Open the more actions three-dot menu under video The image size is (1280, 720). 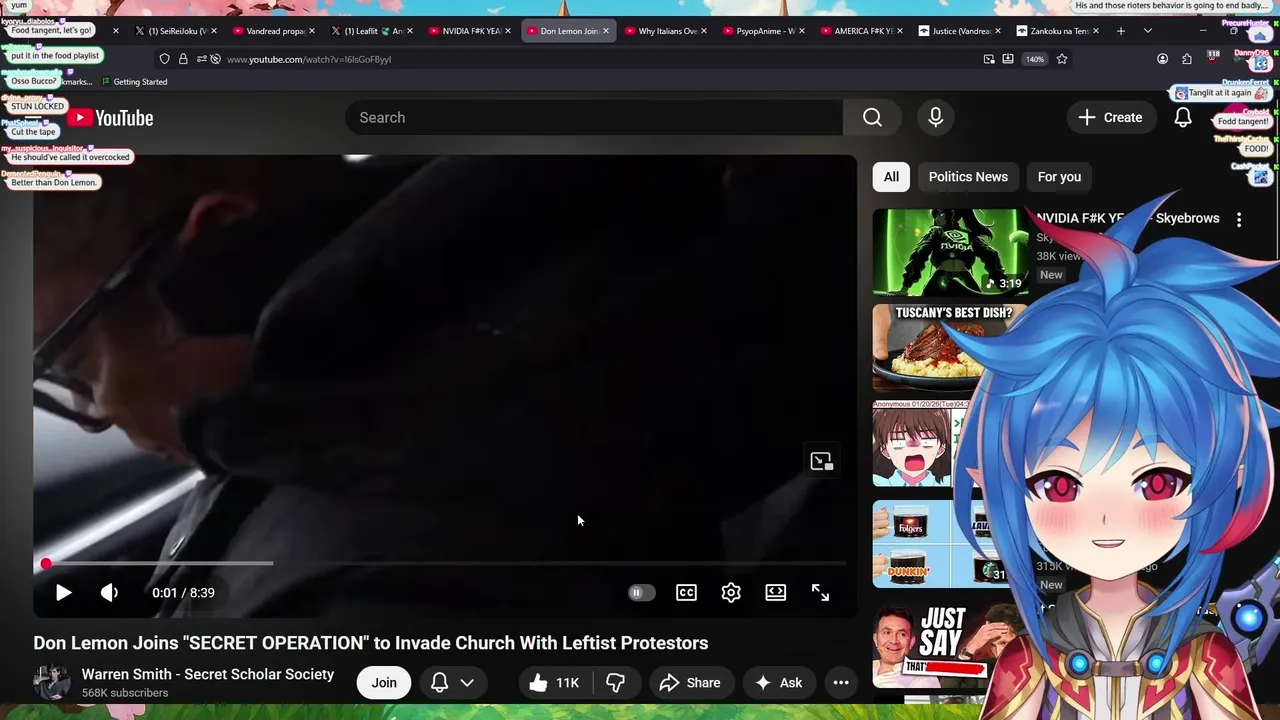[841, 683]
